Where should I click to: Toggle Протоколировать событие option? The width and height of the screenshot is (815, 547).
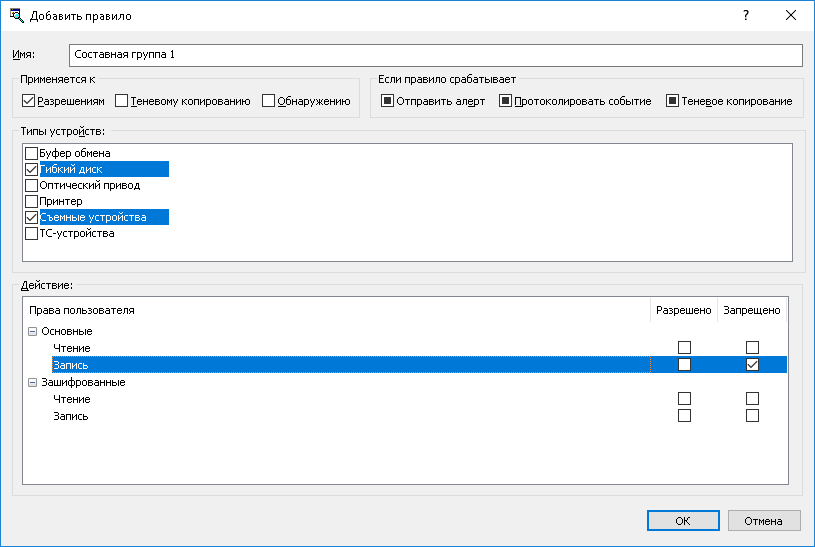click(x=506, y=101)
